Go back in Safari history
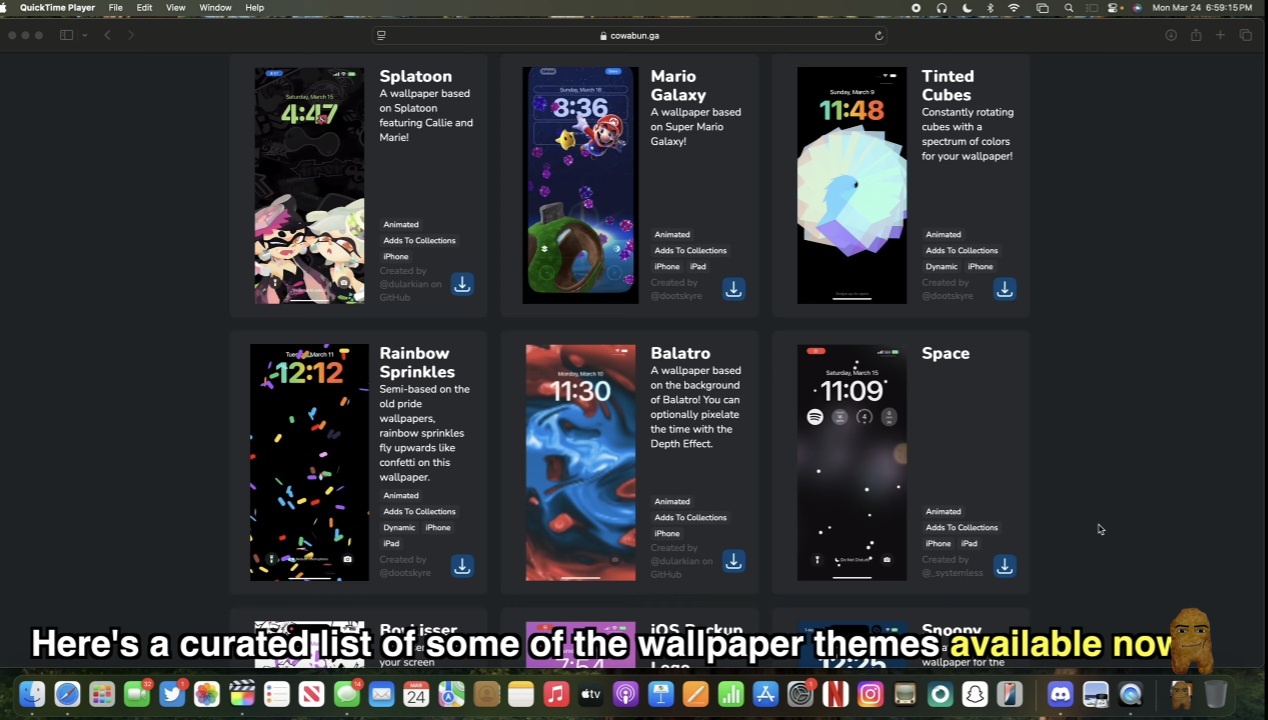Screen dimensions: 1268x720 click(107, 35)
